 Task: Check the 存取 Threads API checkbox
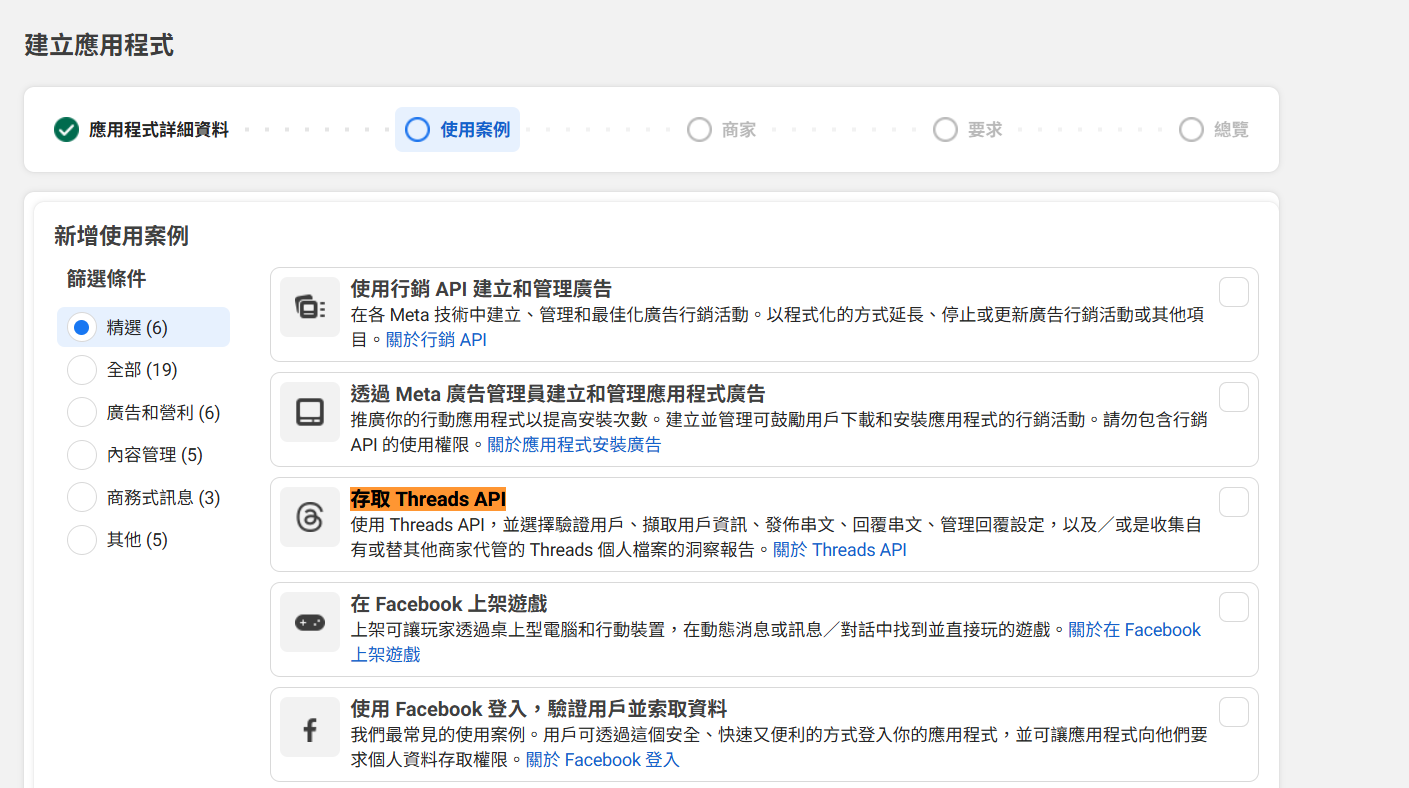(1233, 502)
